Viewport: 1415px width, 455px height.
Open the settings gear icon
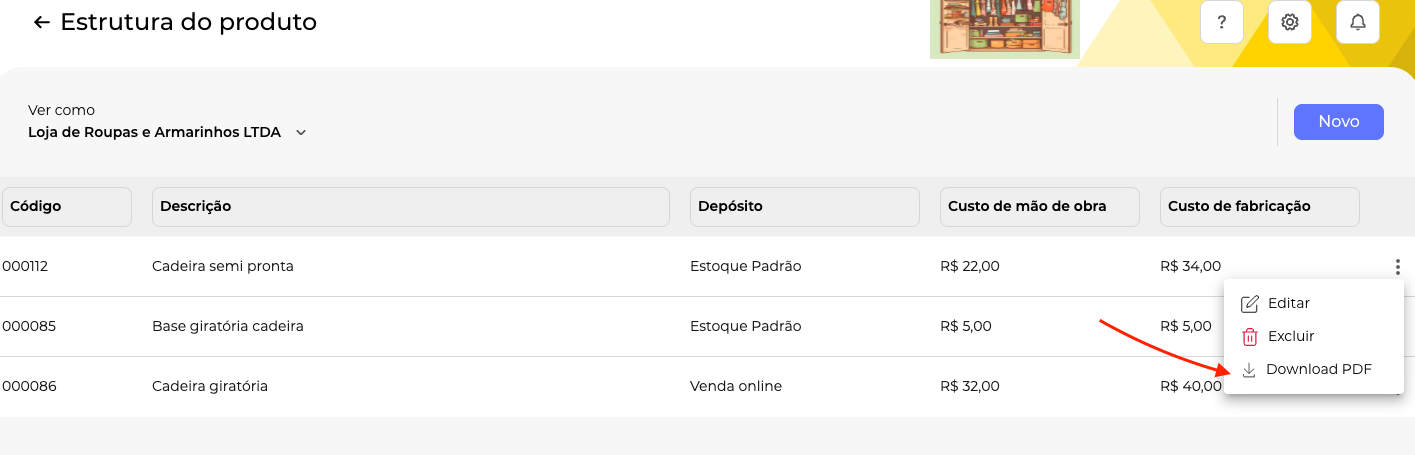[1289, 22]
